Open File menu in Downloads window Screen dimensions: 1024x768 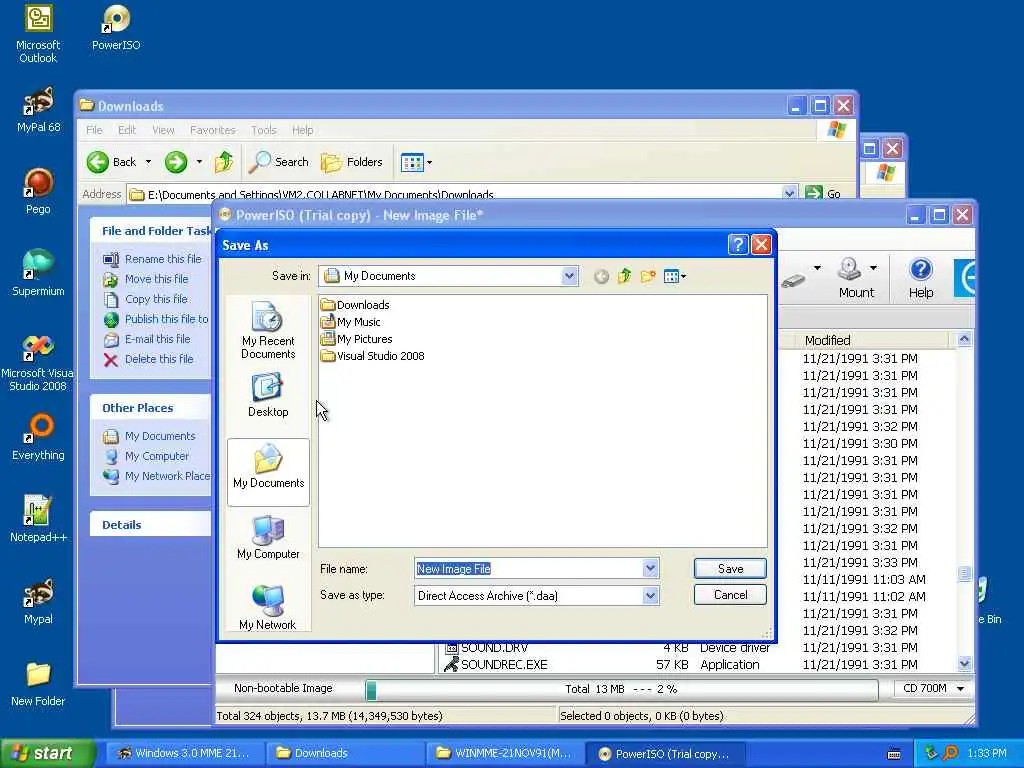pyautogui.click(x=94, y=130)
